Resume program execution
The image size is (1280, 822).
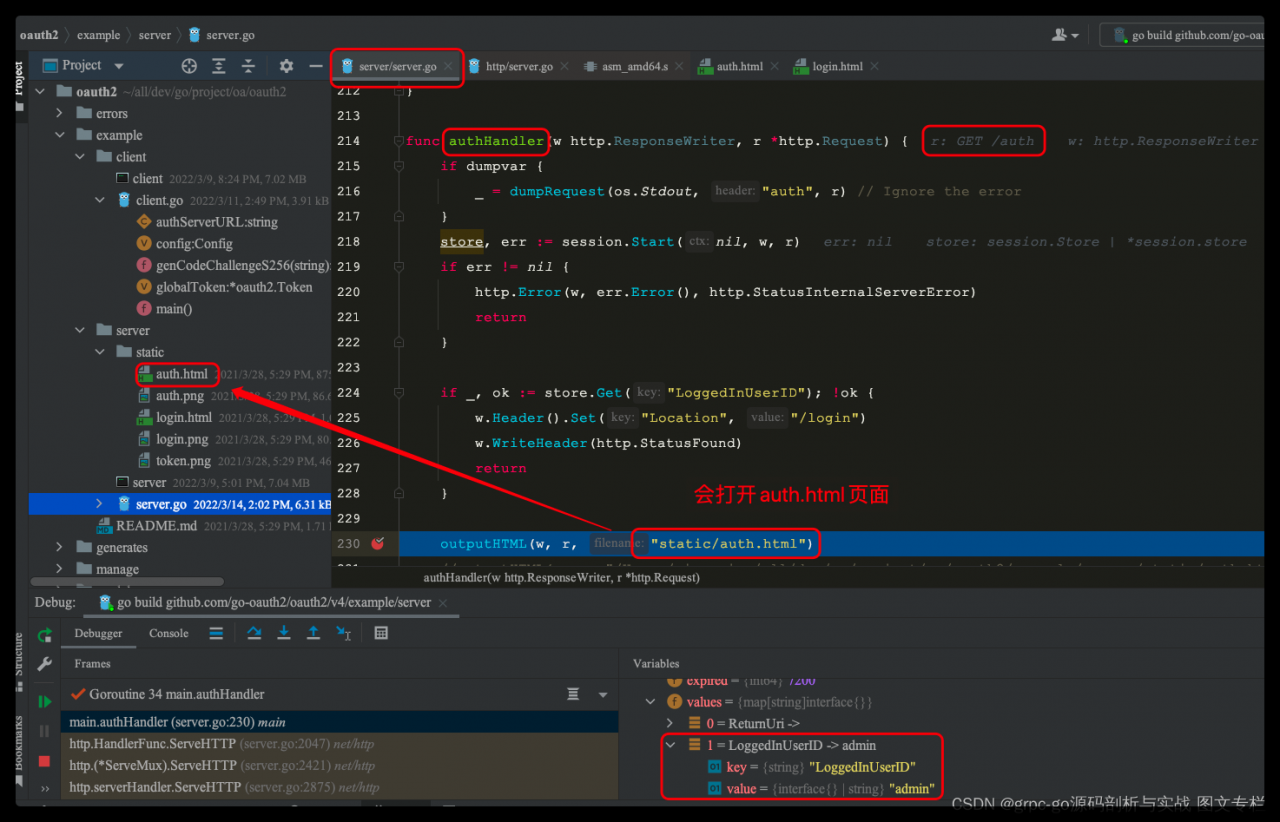[44, 702]
